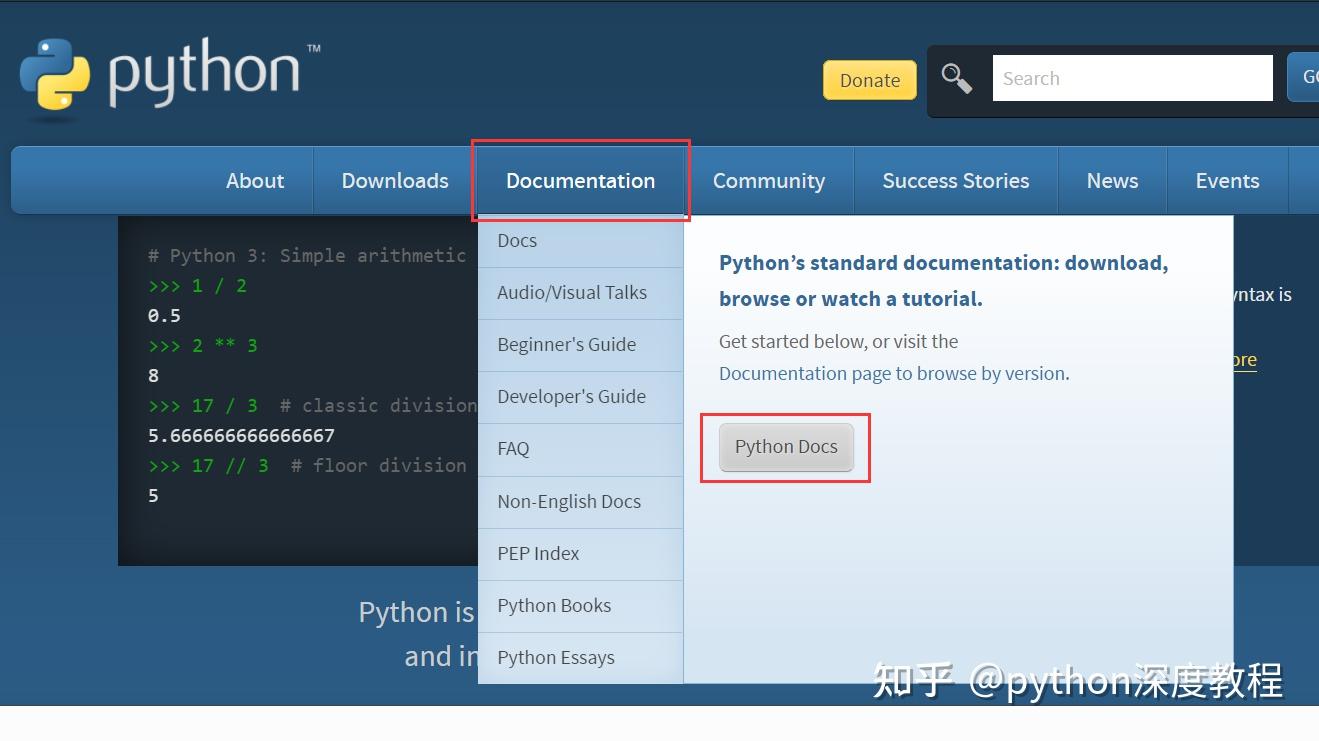Expand the Downloads menu
This screenshot has width=1319, height=741.
(x=394, y=180)
